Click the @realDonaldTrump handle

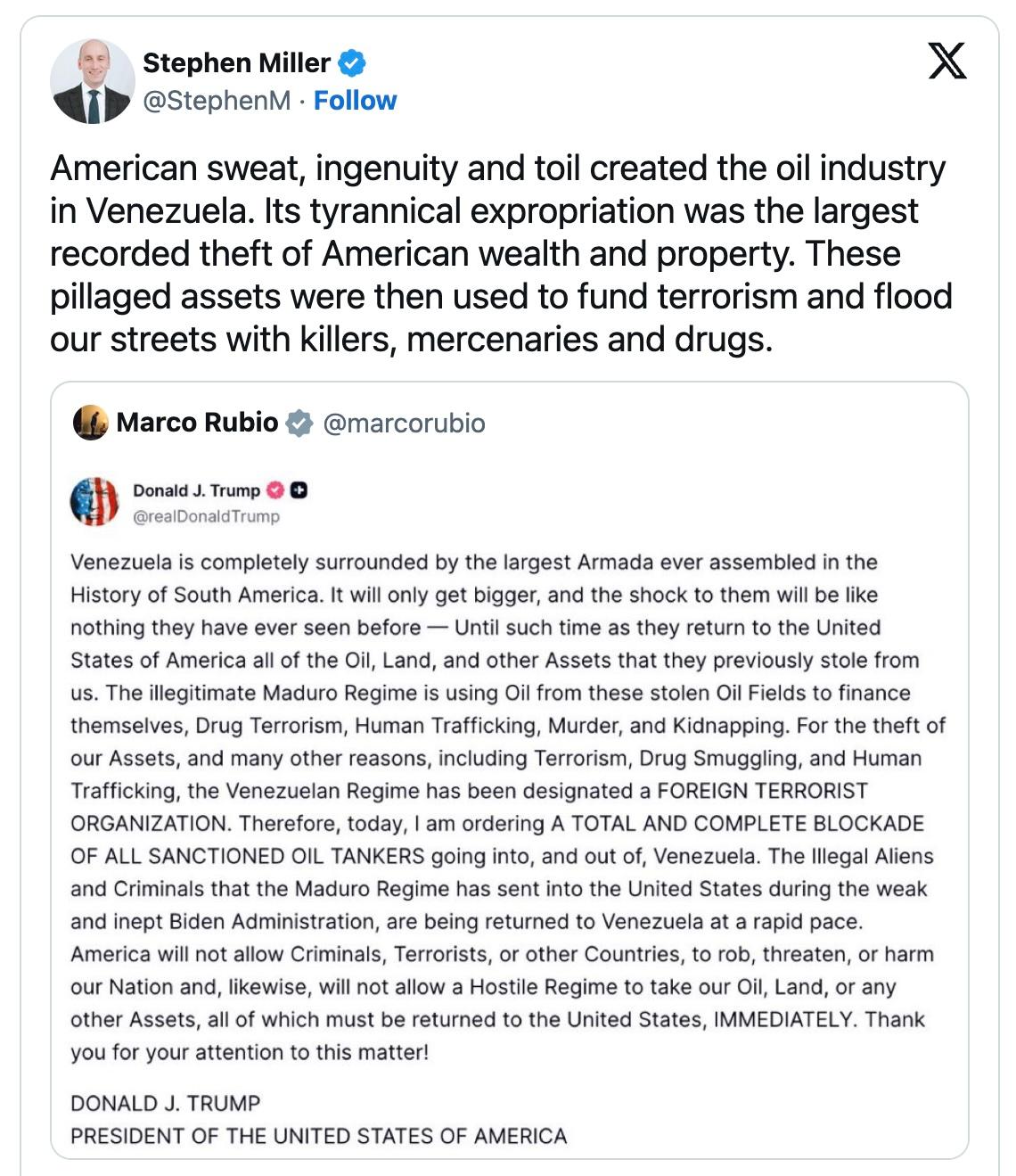pyautogui.click(x=206, y=516)
